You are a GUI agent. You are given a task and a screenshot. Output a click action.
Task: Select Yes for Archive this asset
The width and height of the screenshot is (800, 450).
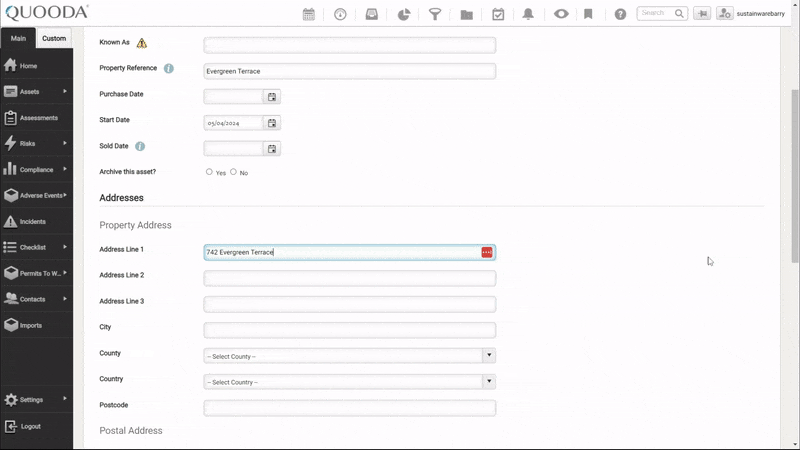[209, 172]
